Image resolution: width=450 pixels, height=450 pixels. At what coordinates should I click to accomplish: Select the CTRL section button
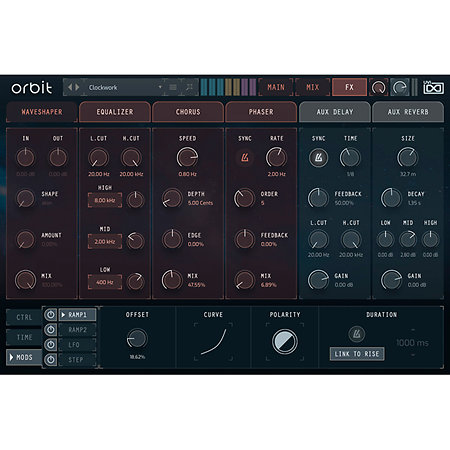(x=24, y=317)
